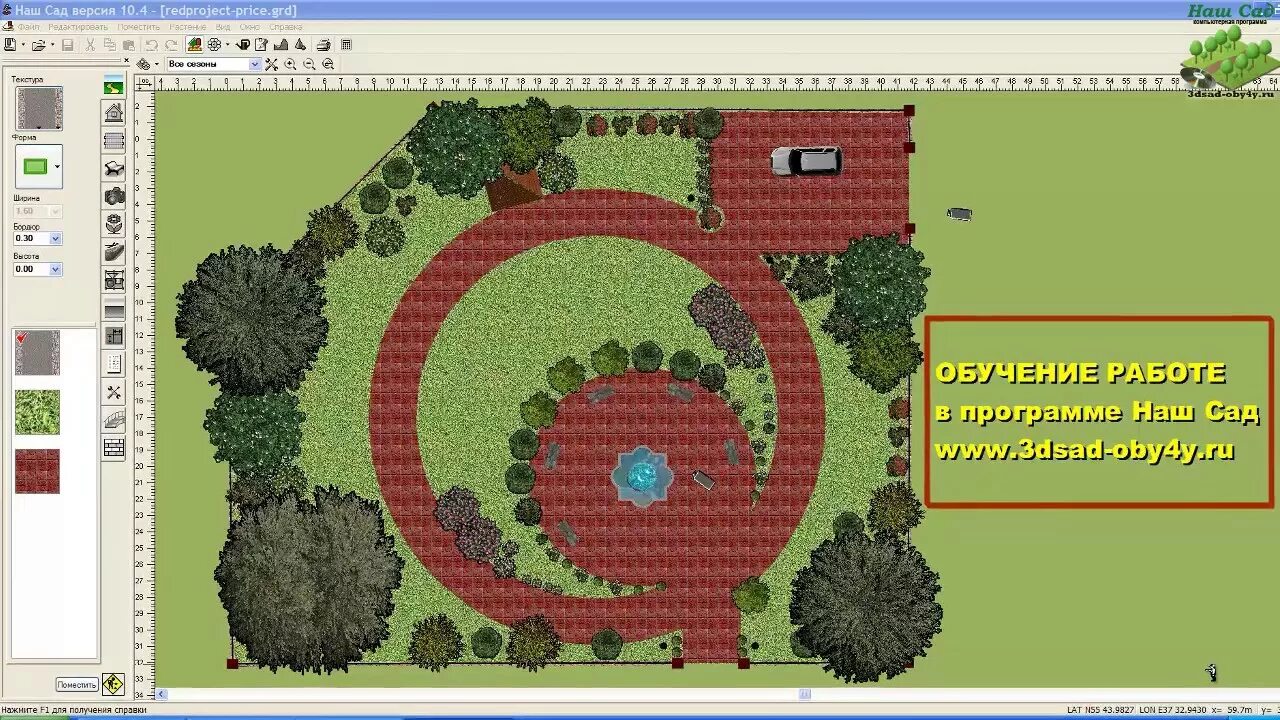Image resolution: width=1280 pixels, height=720 pixels.
Task: Open the Растение menu
Action: 188,27
